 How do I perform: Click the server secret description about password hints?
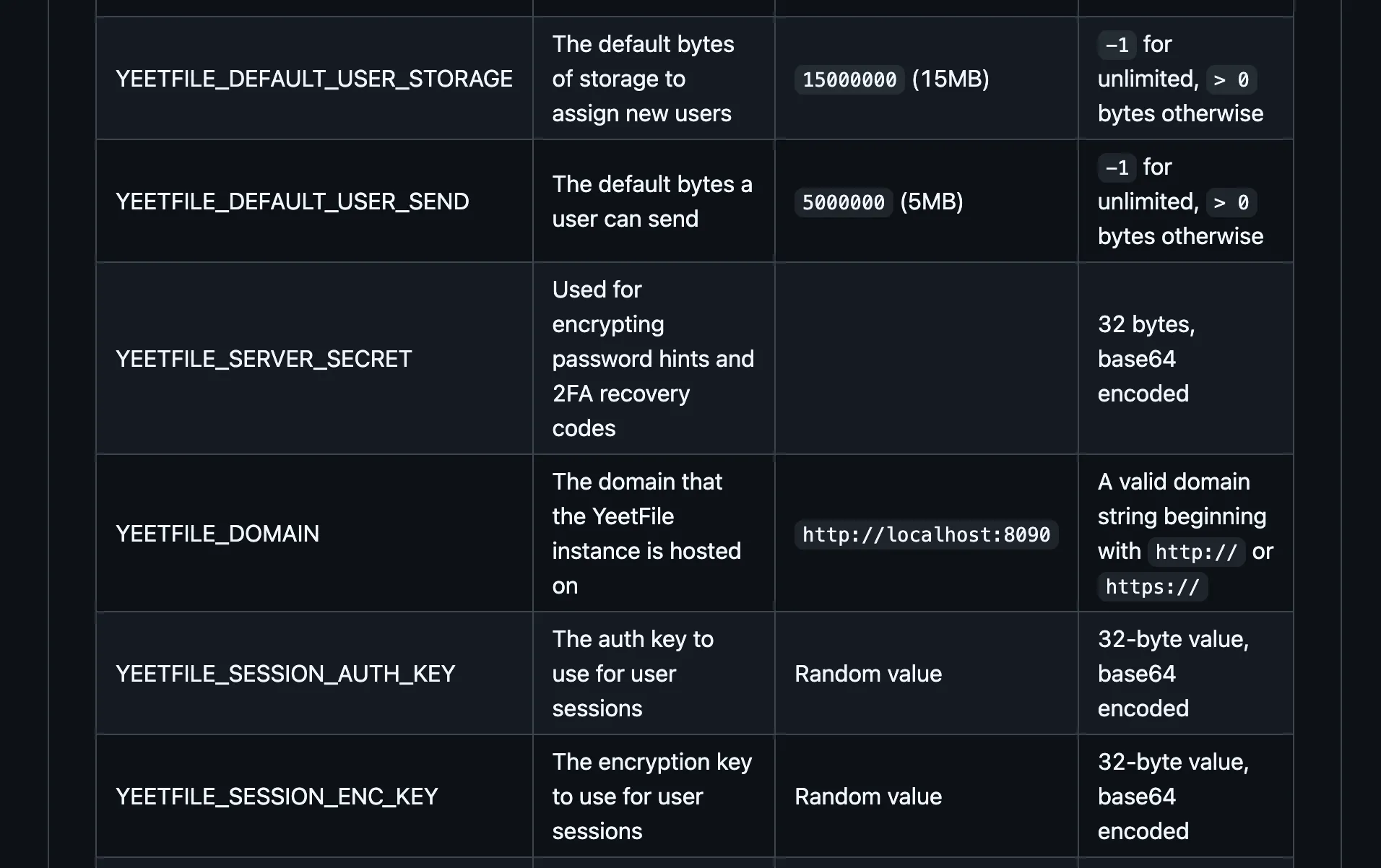point(652,359)
